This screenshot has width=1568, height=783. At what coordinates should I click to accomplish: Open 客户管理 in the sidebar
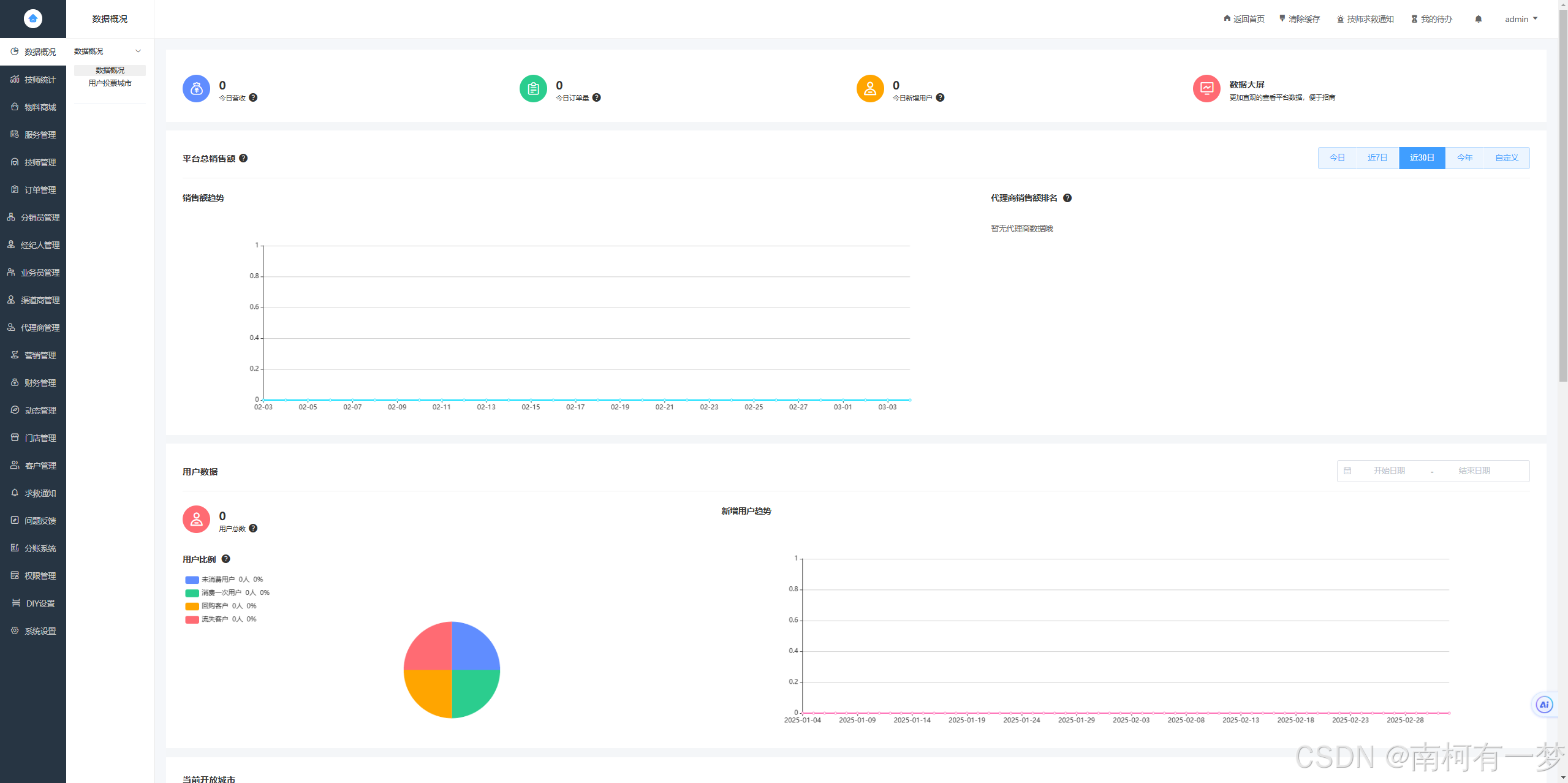coord(33,466)
